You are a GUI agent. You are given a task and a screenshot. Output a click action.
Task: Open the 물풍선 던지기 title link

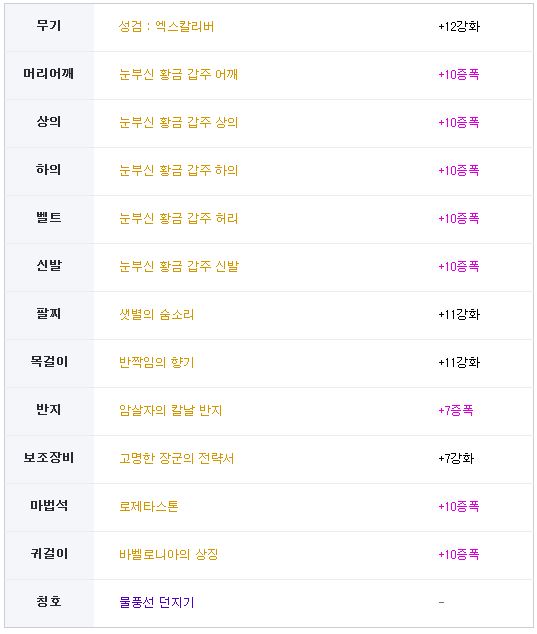[x=156, y=602]
